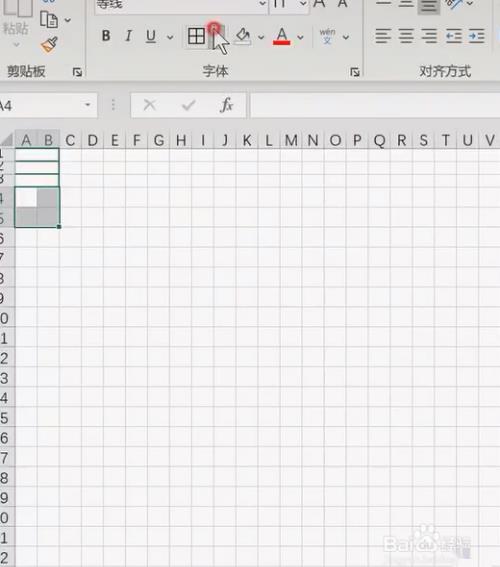Apply red Font Color
The height and width of the screenshot is (567, 500).
(282, 36)
